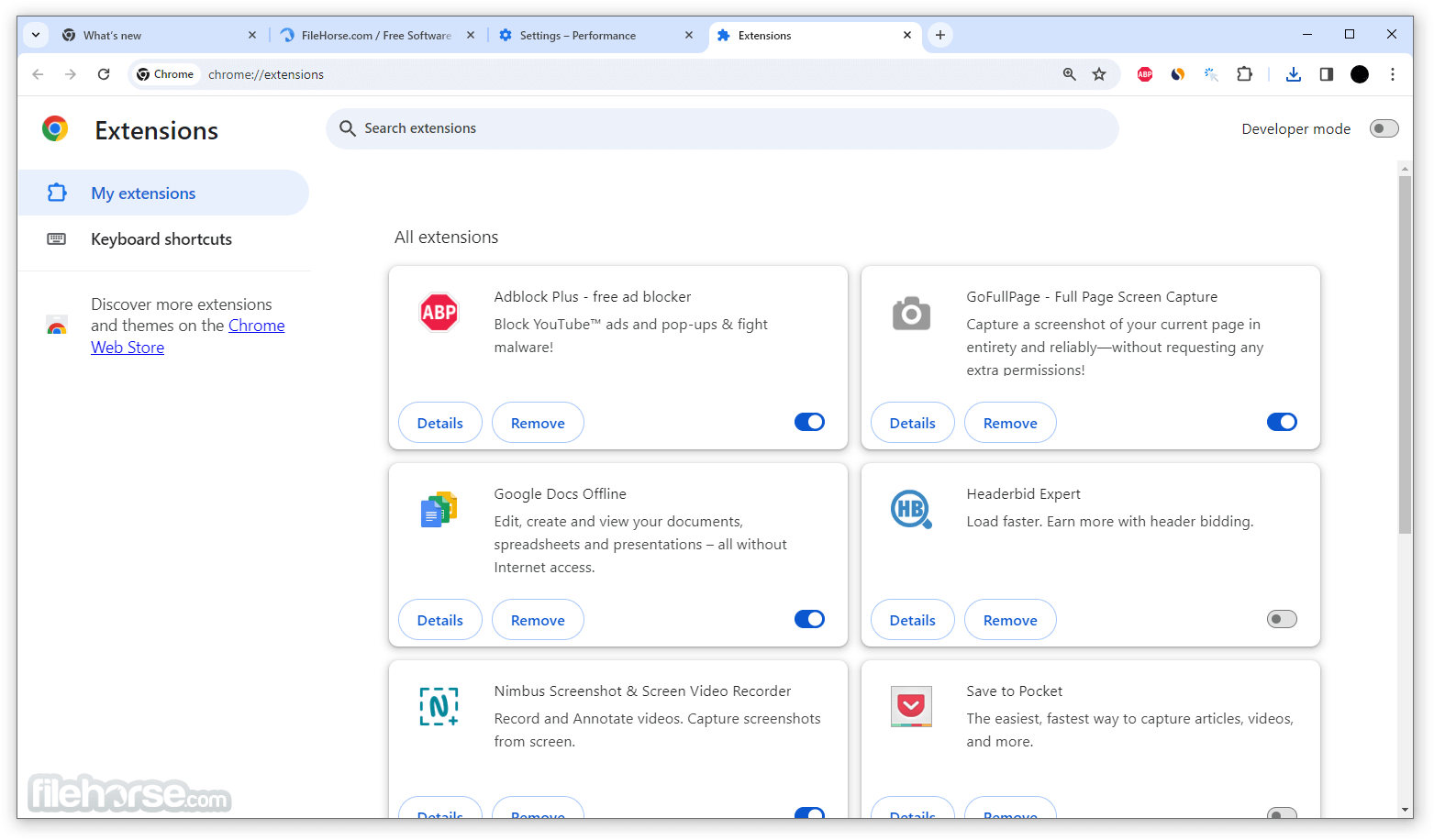
Task: Toggle the side panel icon
Action: coord(1327,74)
